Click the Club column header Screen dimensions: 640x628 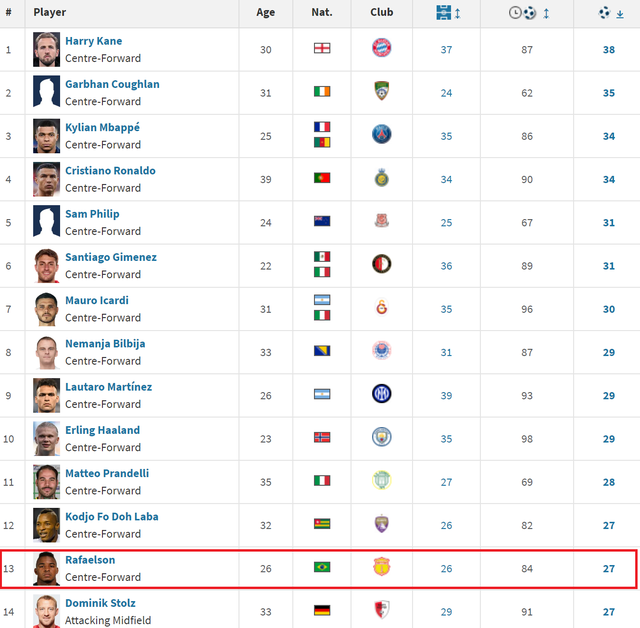pyautogui.click(x=382, y=12)
